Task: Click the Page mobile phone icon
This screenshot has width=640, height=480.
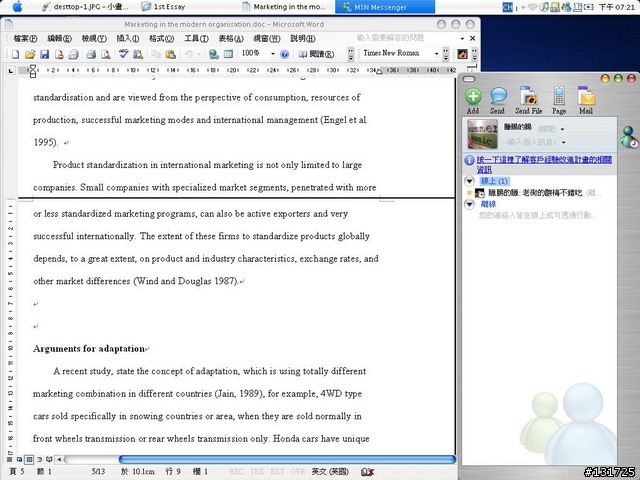Action: click(559, 96)
